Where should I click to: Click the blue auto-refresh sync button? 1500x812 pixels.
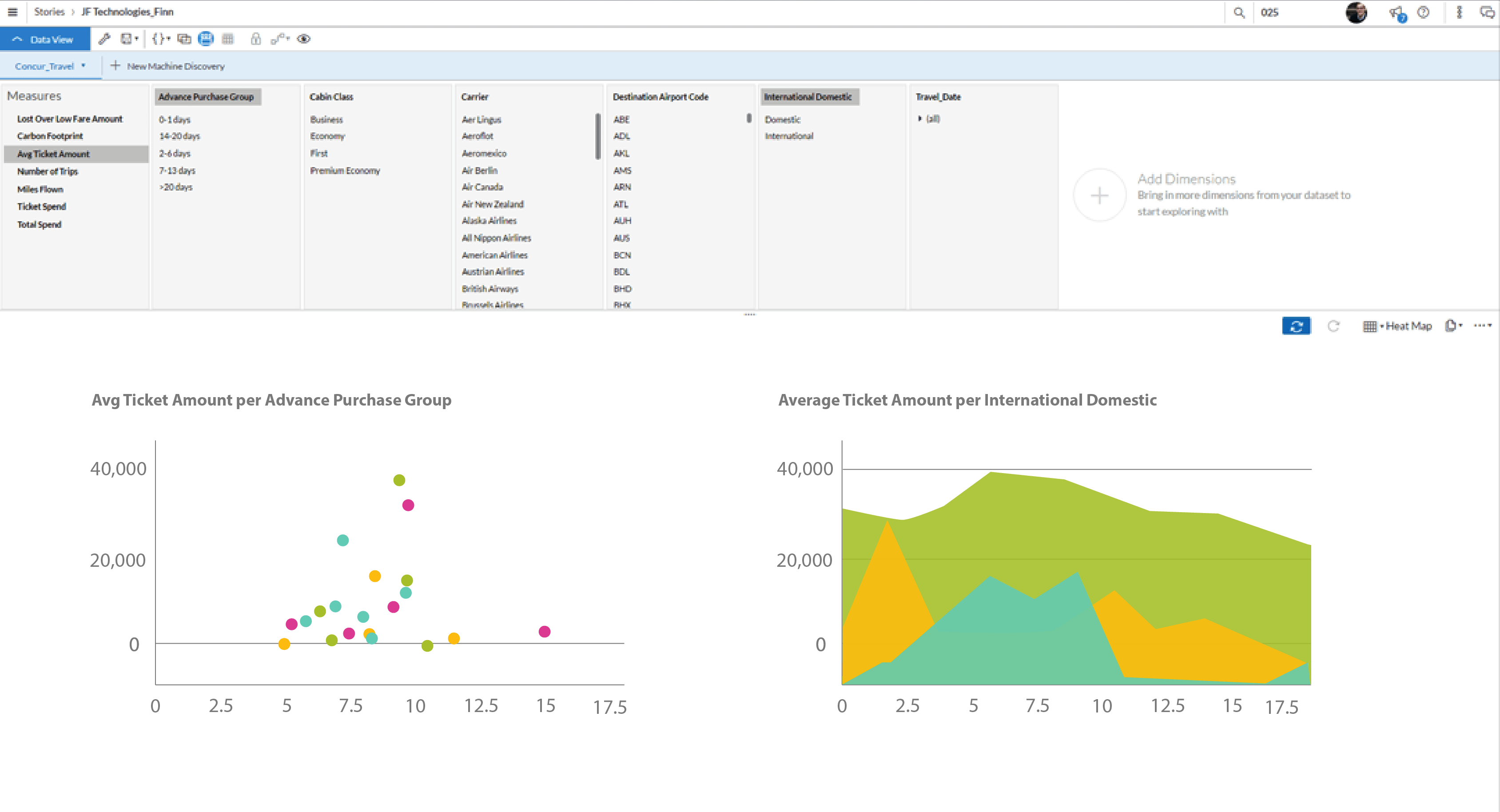tap(1296, 326)
